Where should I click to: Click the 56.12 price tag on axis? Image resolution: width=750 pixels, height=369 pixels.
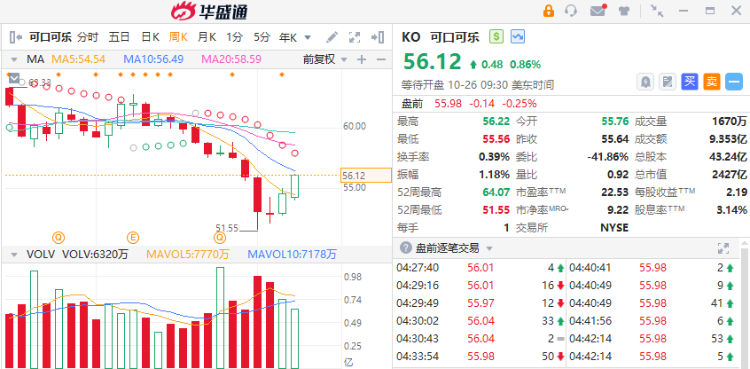click(x=365, y=176)
